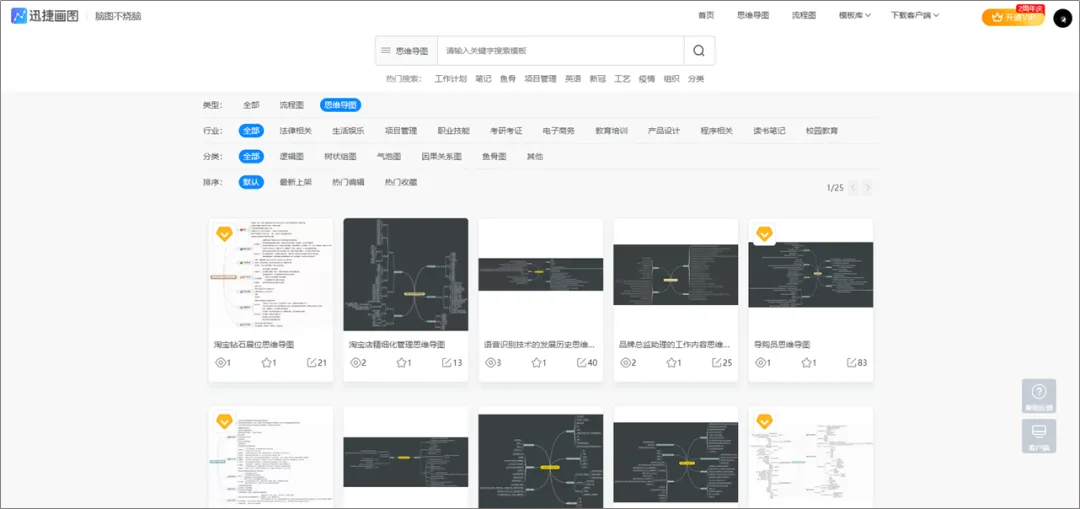The width and height of the screenshot is (1080, 509).
Task: Click star icon on 语音识别技术的发展历史 card
Action: tap(536, 362)
